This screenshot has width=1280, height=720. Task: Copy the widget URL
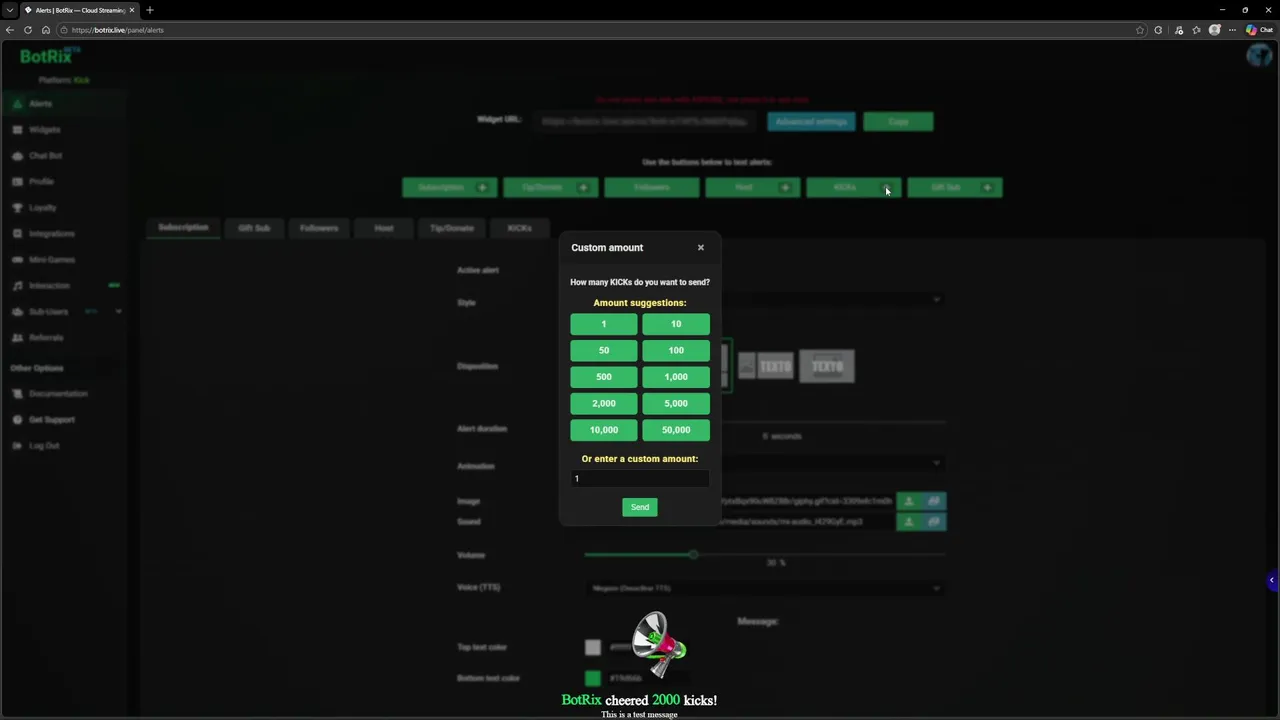coord(898,122)
